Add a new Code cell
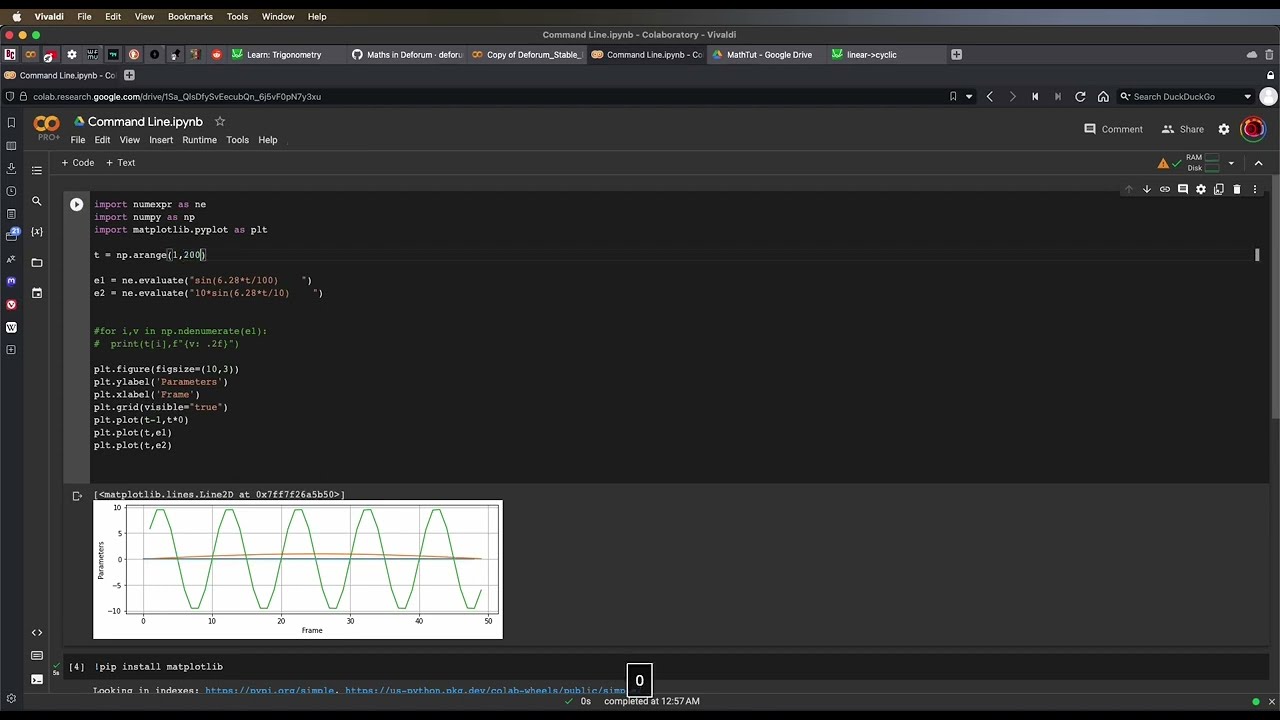This screenshot has height=720, width=1280. pos(78,163)
